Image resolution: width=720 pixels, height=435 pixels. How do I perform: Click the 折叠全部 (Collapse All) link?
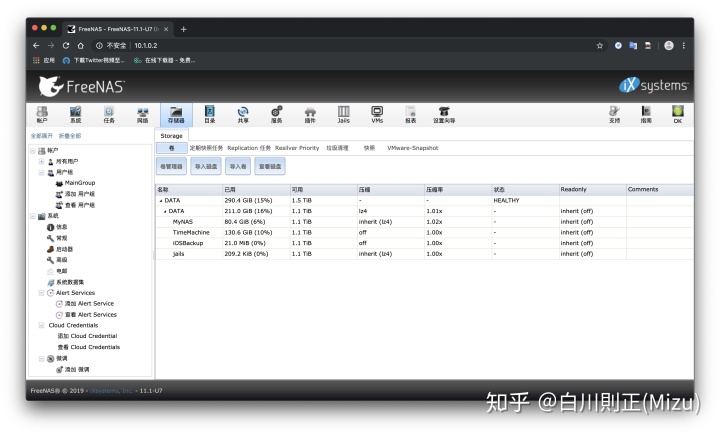coord(70,136)
